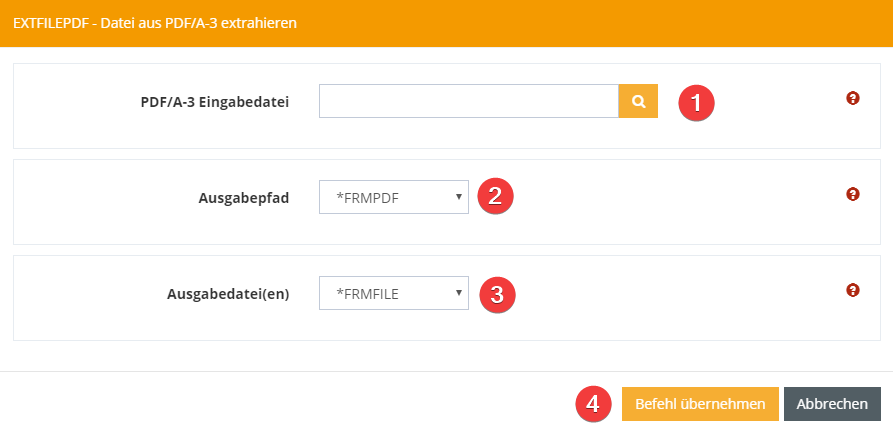Click the Ausgabepfad label
Viewport: 893px width, 433px height.
[x=244, y=198]
